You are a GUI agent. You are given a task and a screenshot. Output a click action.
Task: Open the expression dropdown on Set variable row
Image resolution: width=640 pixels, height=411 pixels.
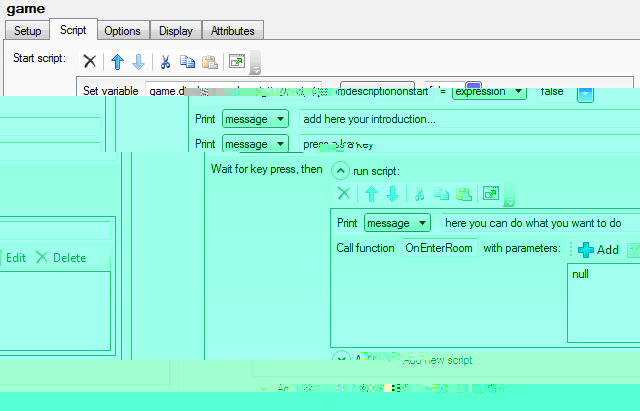click(489, 92)
